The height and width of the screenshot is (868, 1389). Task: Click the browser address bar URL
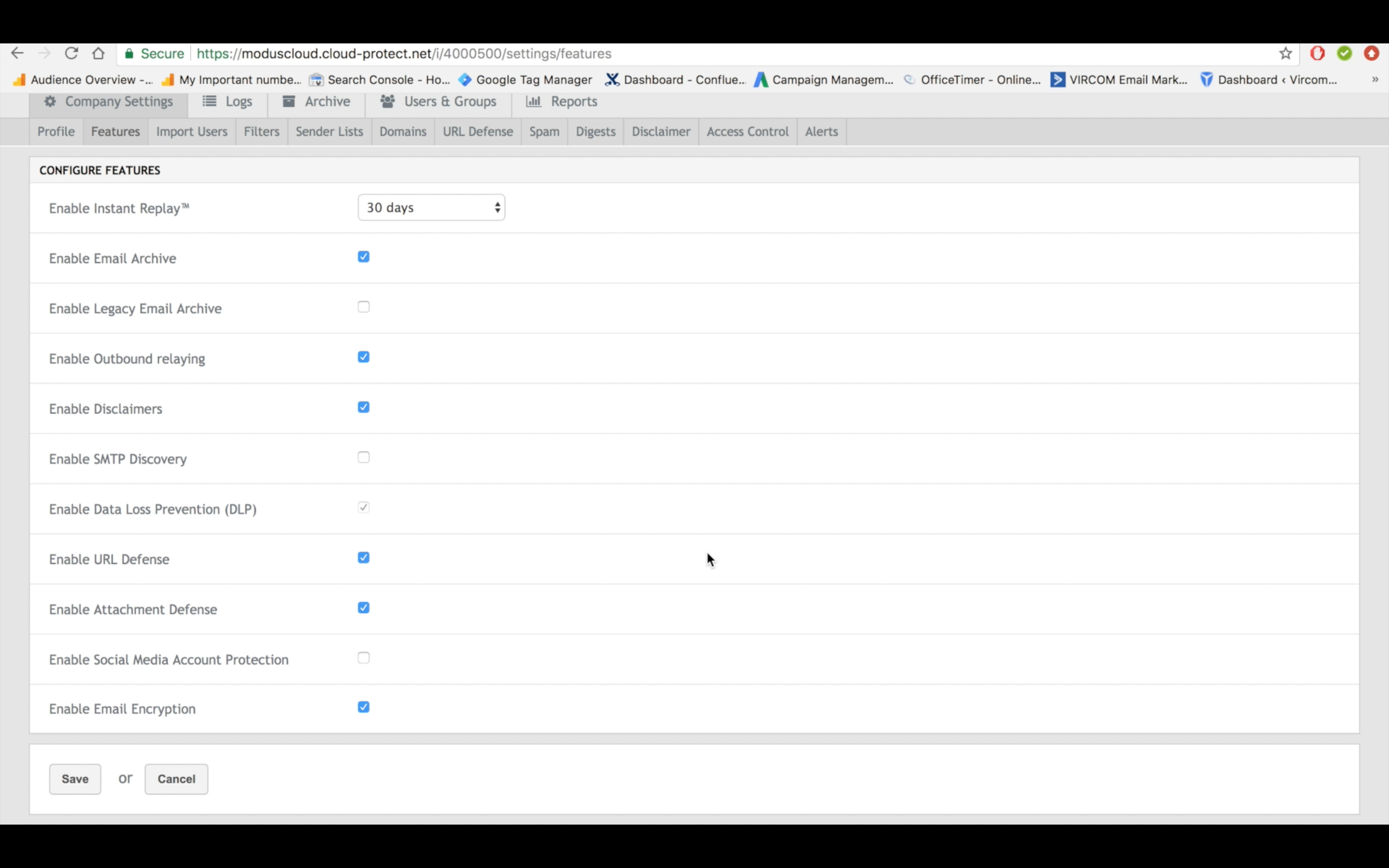point(404,54)
